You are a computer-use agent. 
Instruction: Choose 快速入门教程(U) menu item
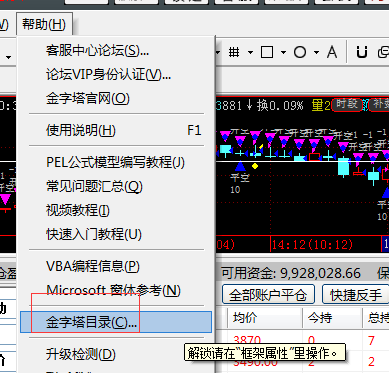tap(116, 234)
